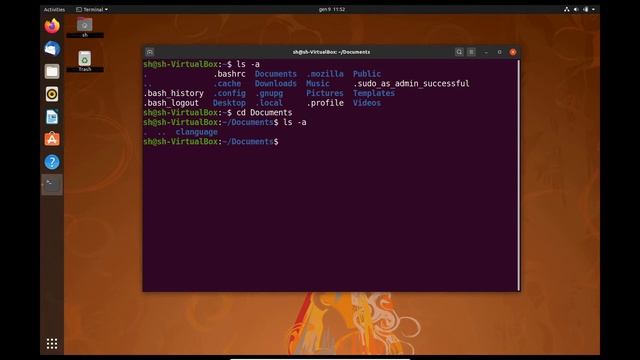
Task: Show Applications grid at dock bottom
Action: (52, 344)
